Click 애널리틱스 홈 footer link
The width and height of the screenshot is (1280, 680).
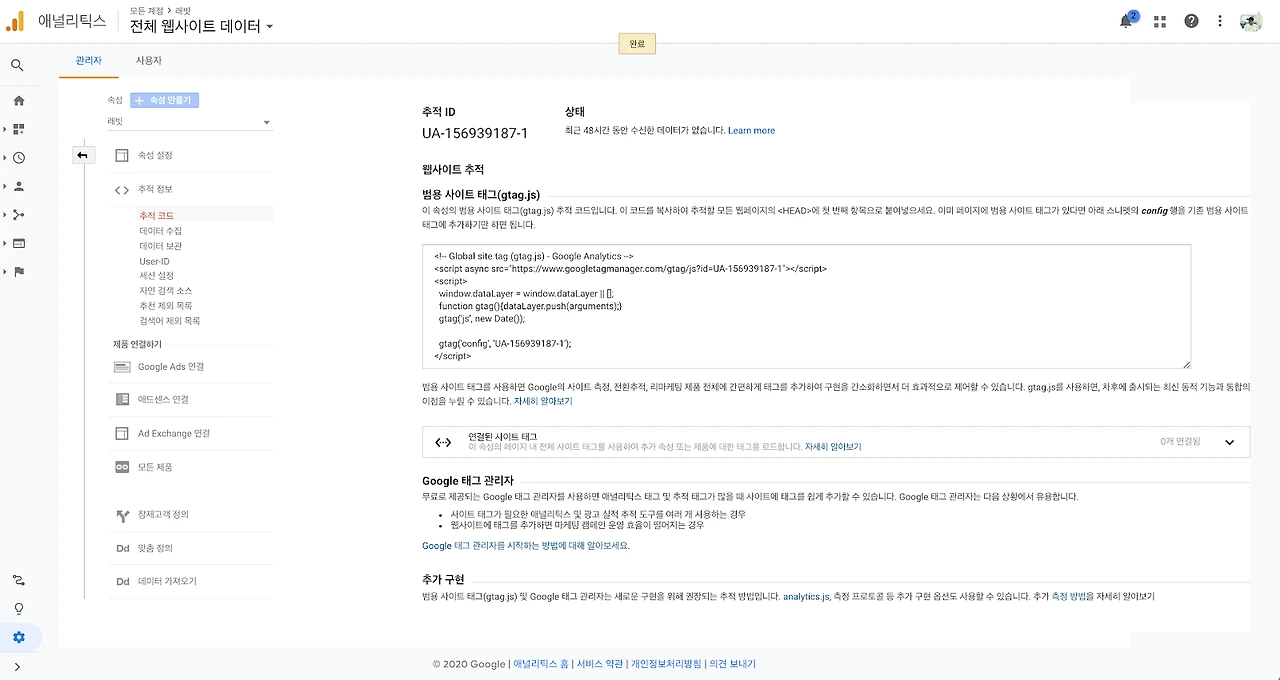click(x=541, y=664)
